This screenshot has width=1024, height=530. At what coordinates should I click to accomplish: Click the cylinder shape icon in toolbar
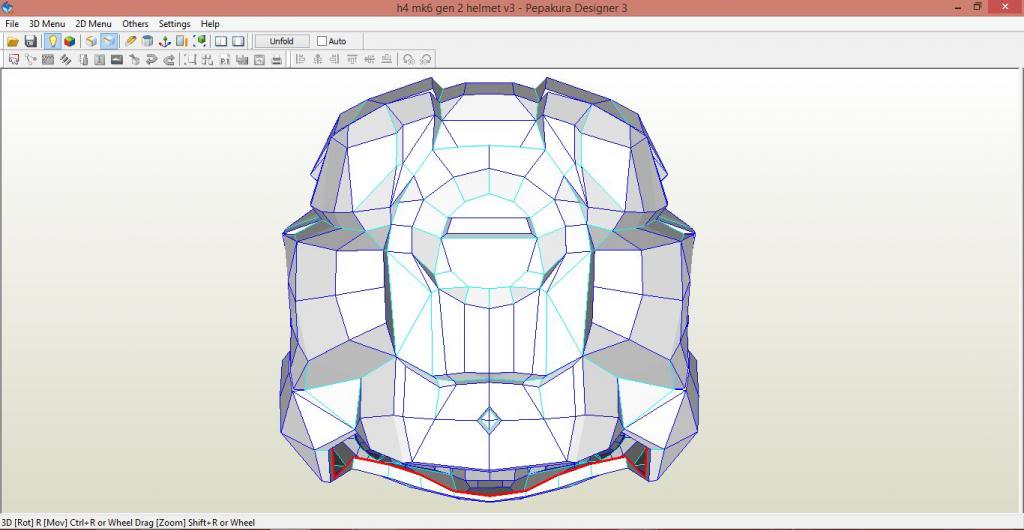pos(148,41)
